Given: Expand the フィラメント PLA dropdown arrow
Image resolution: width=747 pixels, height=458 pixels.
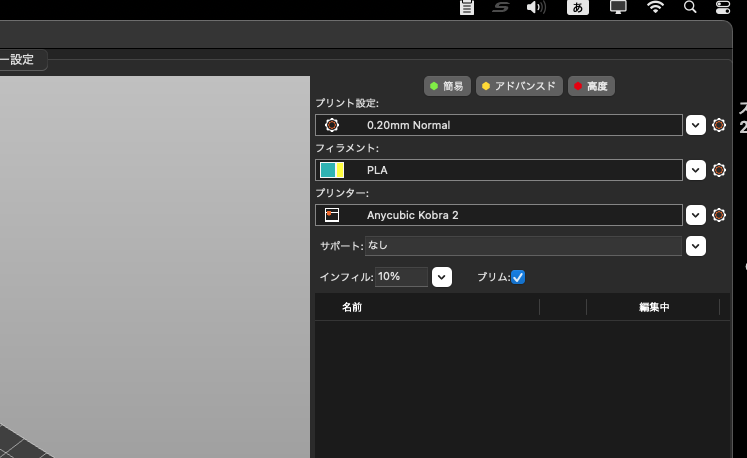Looking at the screenshot, I should [696, 170].
